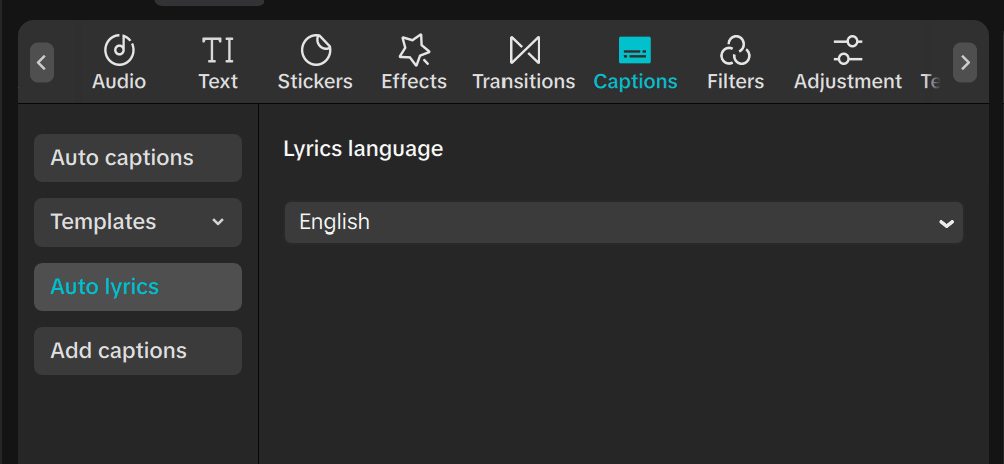Open the Filters icon
1004x464 pixels.
[x=735, y=51]
